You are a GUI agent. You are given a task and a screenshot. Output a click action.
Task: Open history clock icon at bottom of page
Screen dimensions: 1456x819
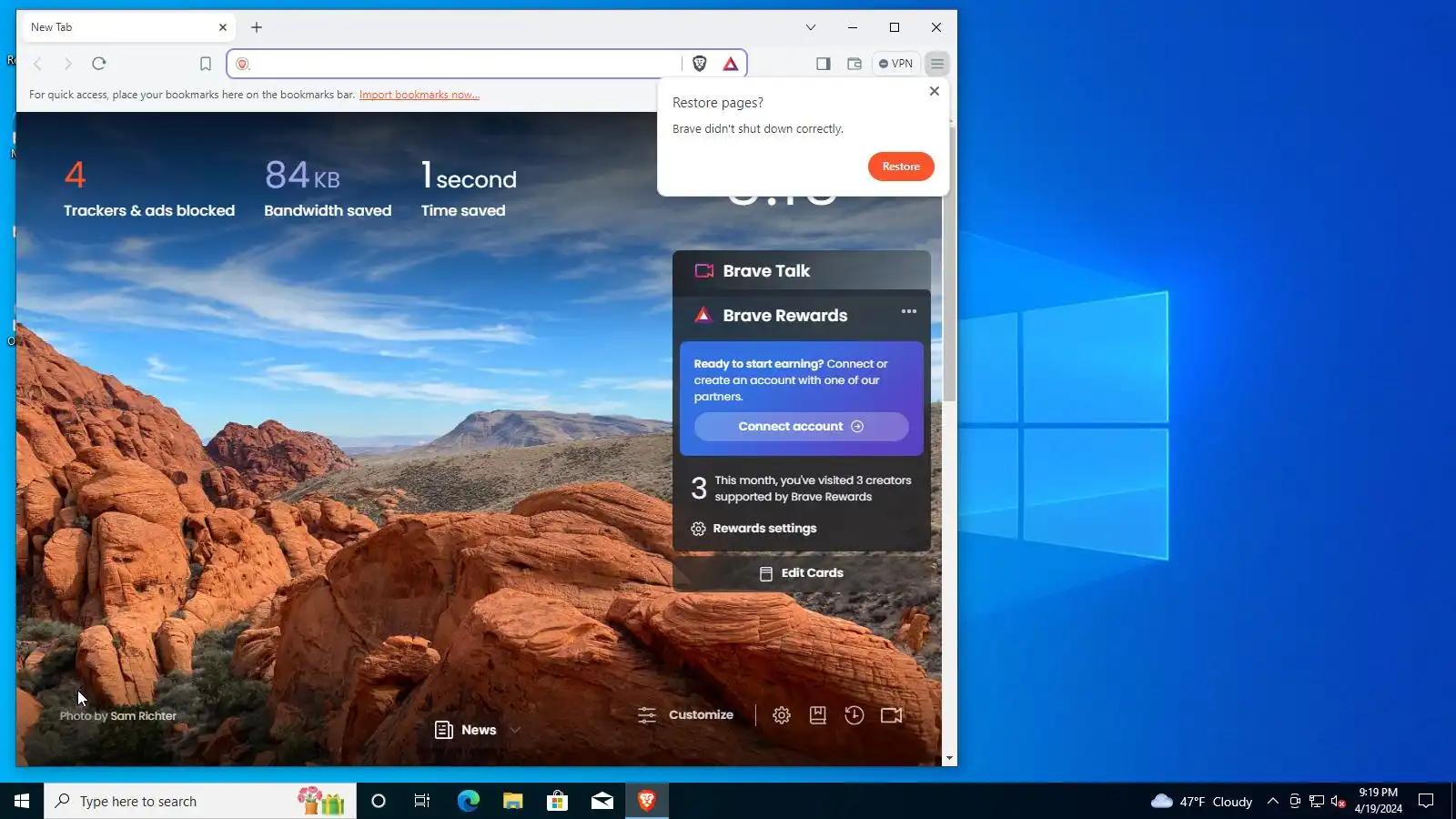tap(854, 715)
